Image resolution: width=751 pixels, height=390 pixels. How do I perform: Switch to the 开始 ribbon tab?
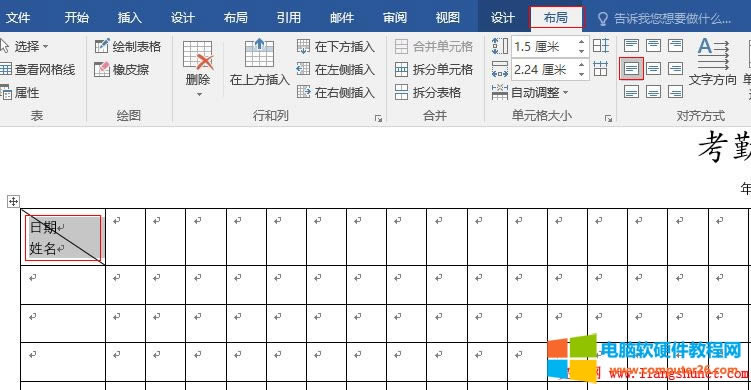pos(77,18)
